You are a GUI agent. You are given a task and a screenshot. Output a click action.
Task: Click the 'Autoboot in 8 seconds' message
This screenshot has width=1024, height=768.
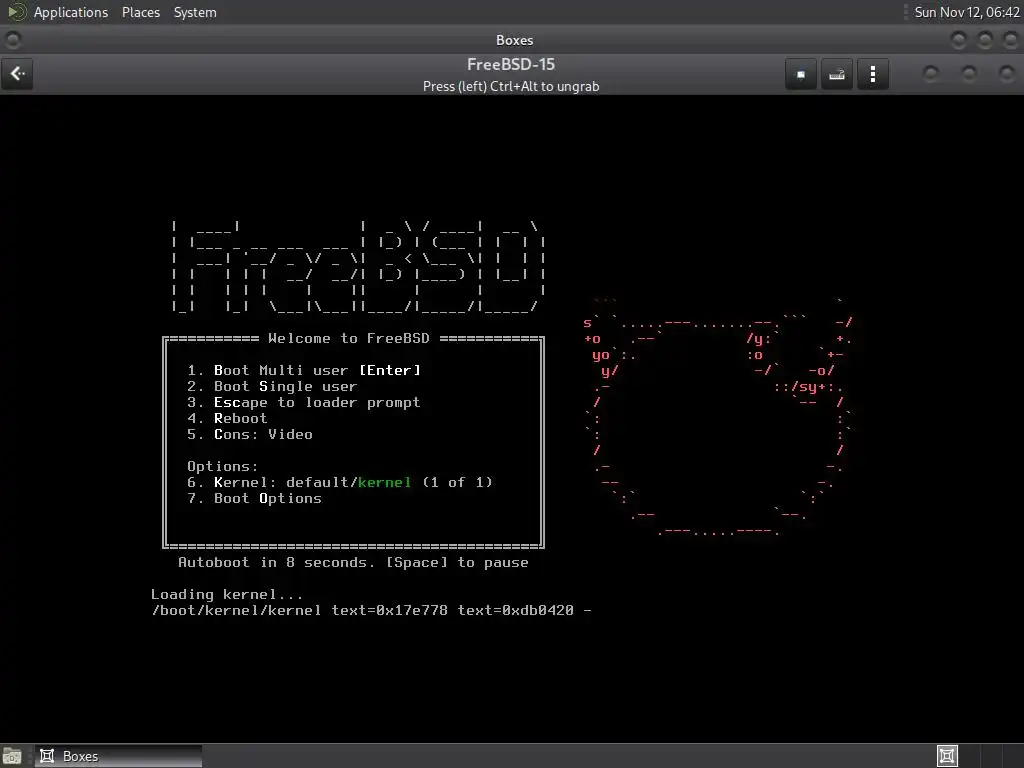coord(353,562)
